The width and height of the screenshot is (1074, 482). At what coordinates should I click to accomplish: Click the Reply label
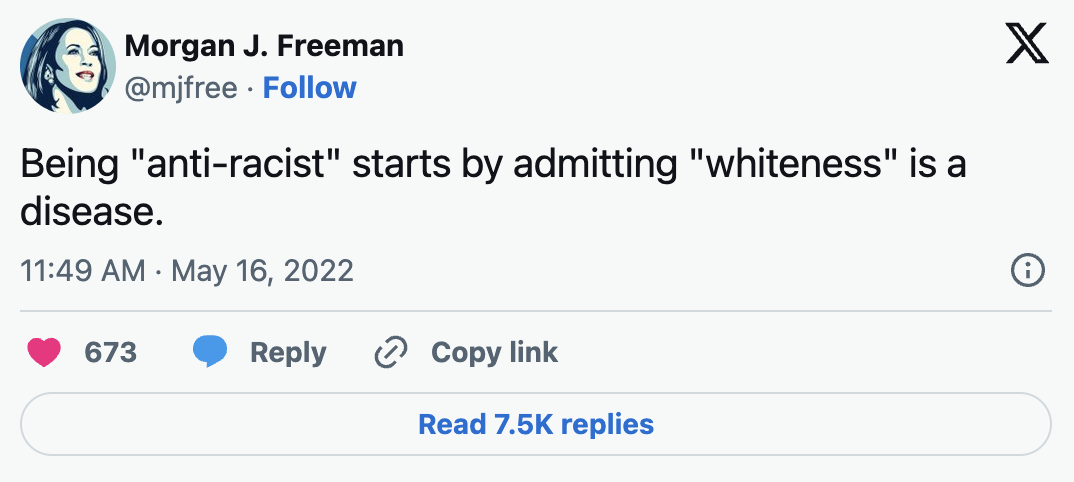point(288,352)
